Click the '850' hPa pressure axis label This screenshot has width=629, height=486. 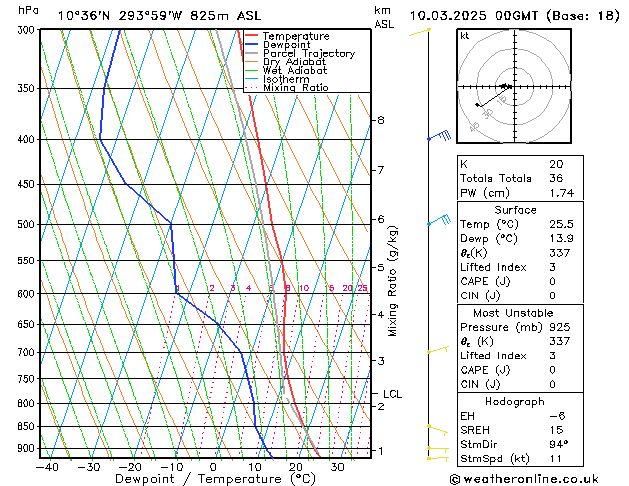[26, 426]
